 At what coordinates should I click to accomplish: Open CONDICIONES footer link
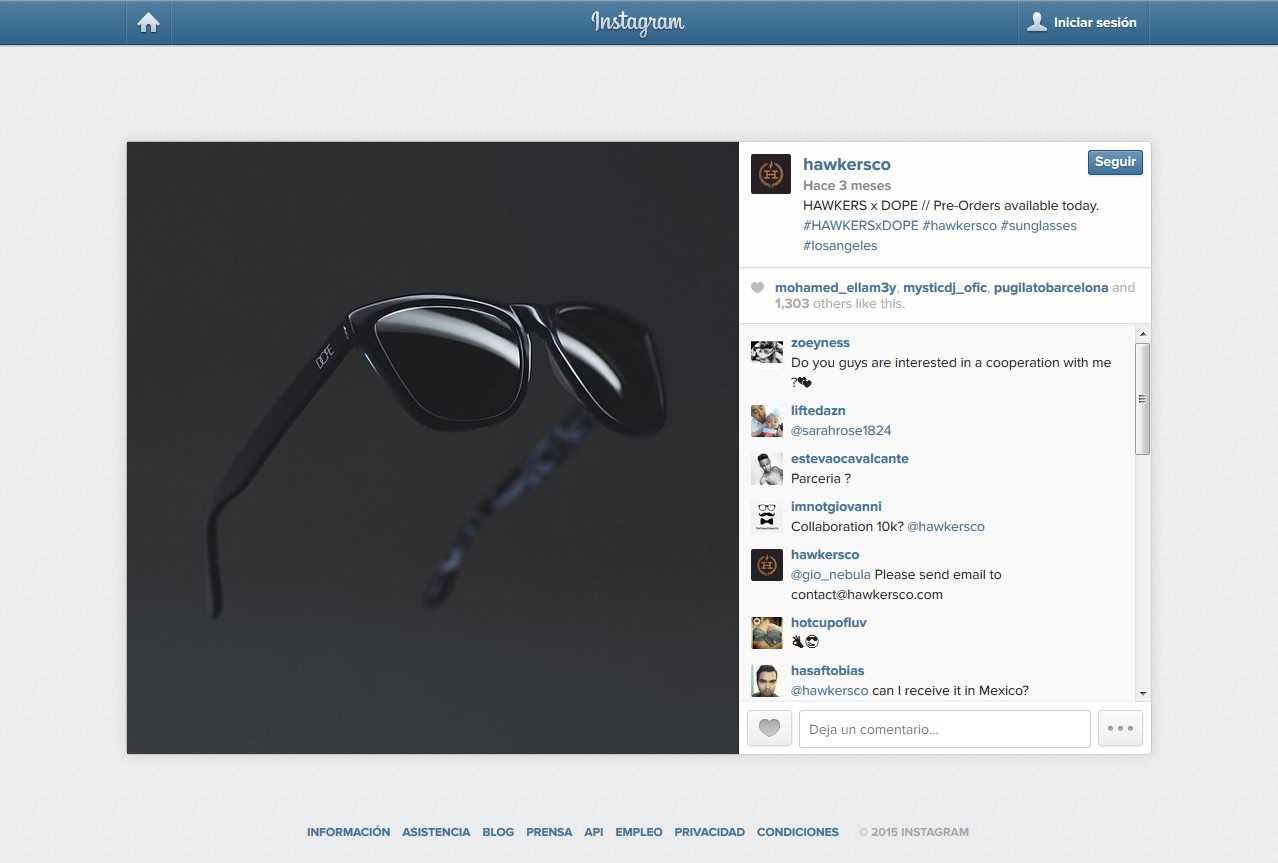click(x=798, y=832)
